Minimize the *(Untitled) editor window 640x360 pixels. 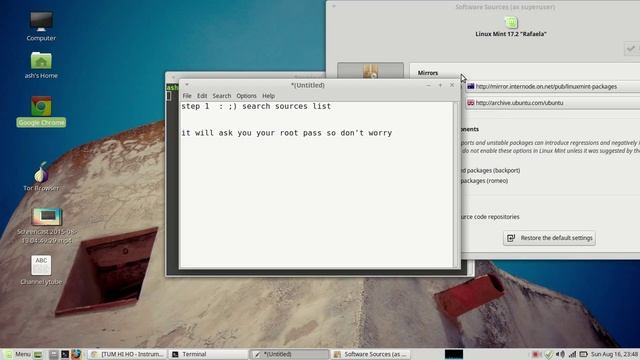[428, 85]
